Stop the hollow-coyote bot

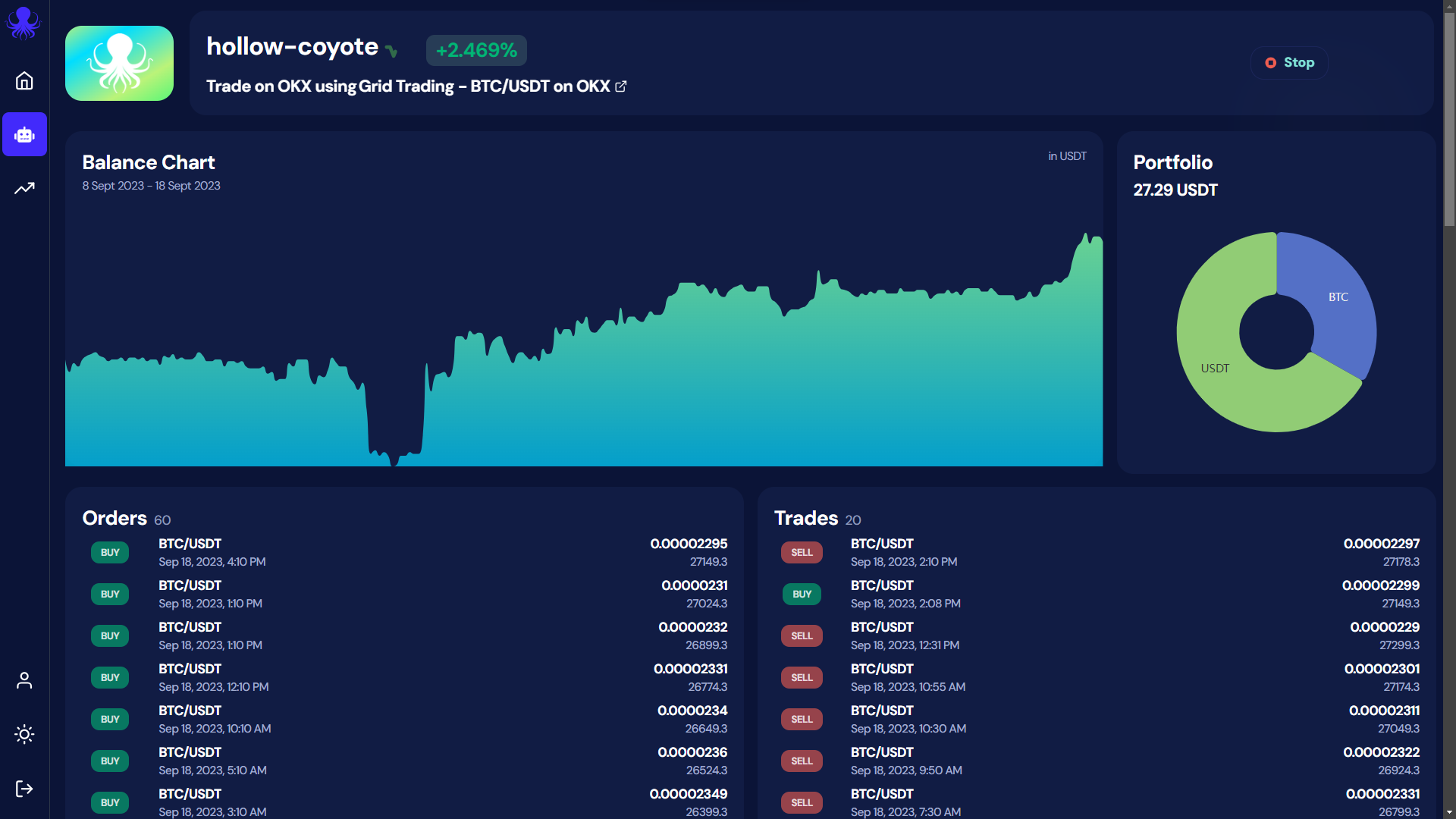(1289, 63)
